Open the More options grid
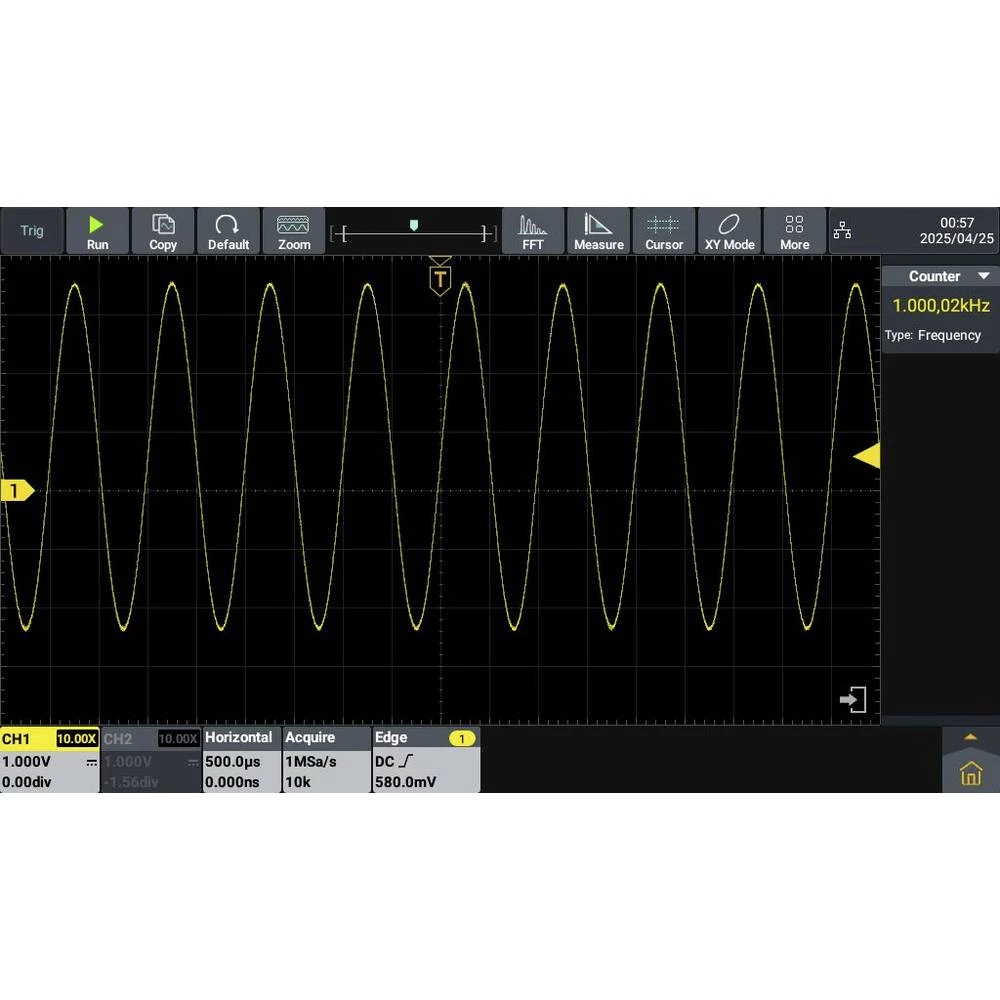 point(795,231)
